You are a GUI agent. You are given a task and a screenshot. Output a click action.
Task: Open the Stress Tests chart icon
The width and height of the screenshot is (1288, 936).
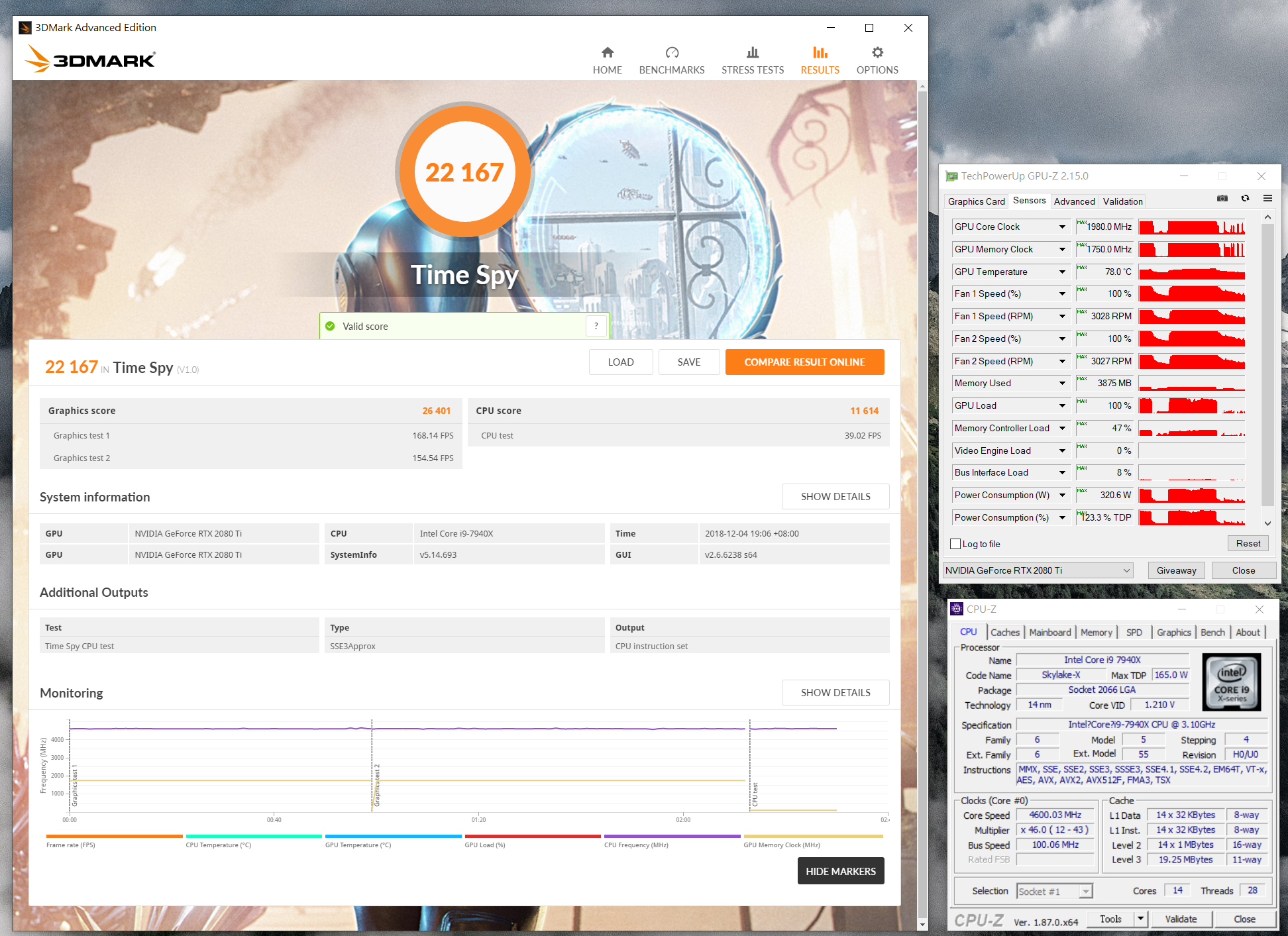753,52
